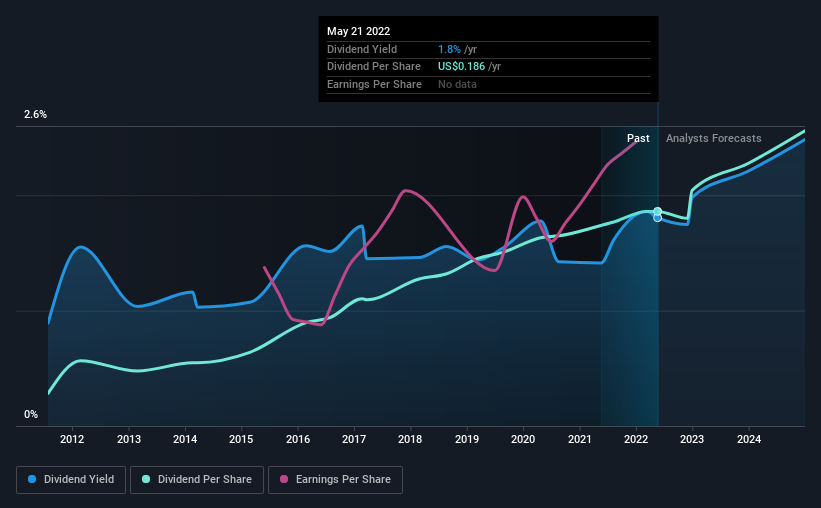
Task: Toggle the Dividend Yield legend button
Action: (x=71, y=480)
